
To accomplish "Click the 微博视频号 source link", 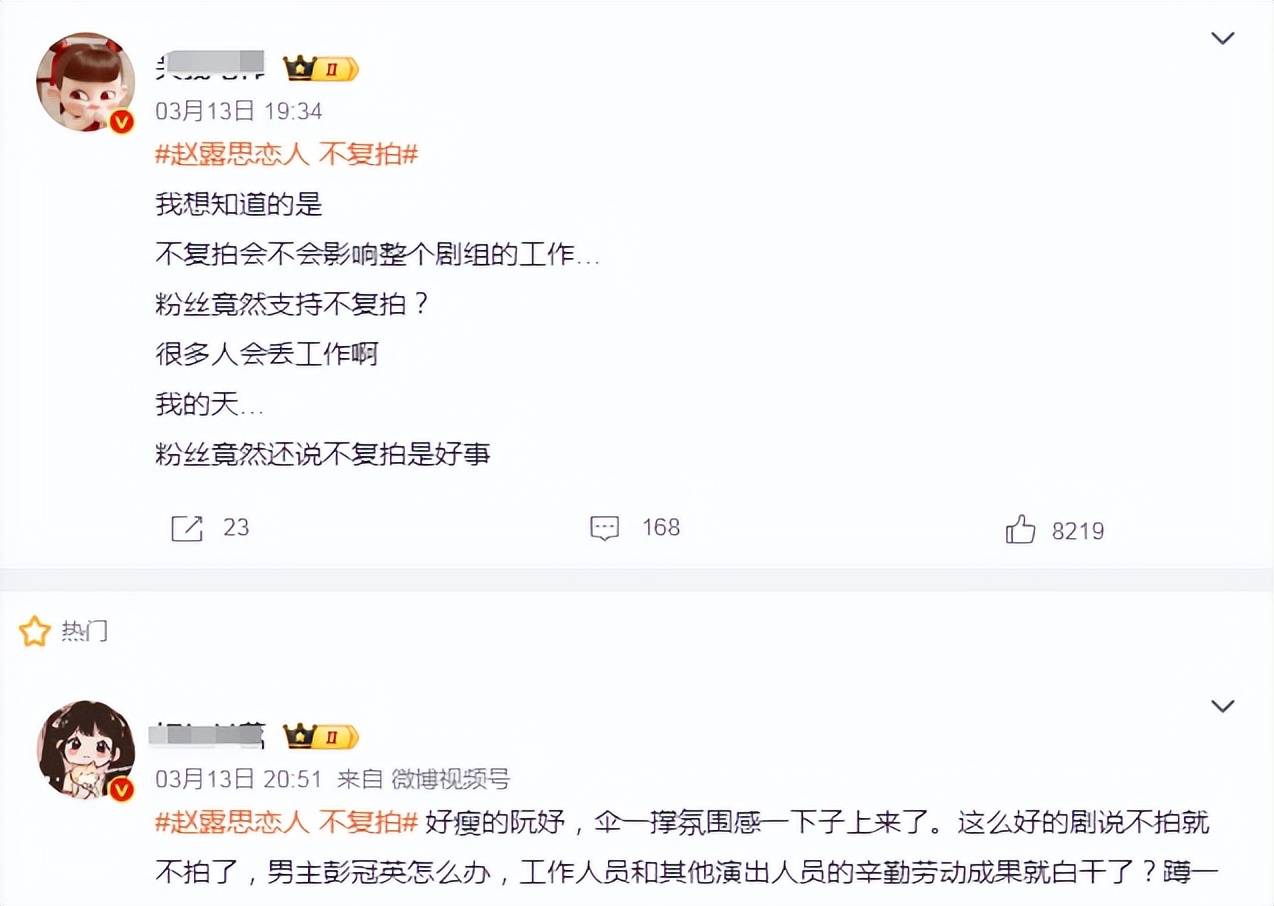I will point(450,779).
